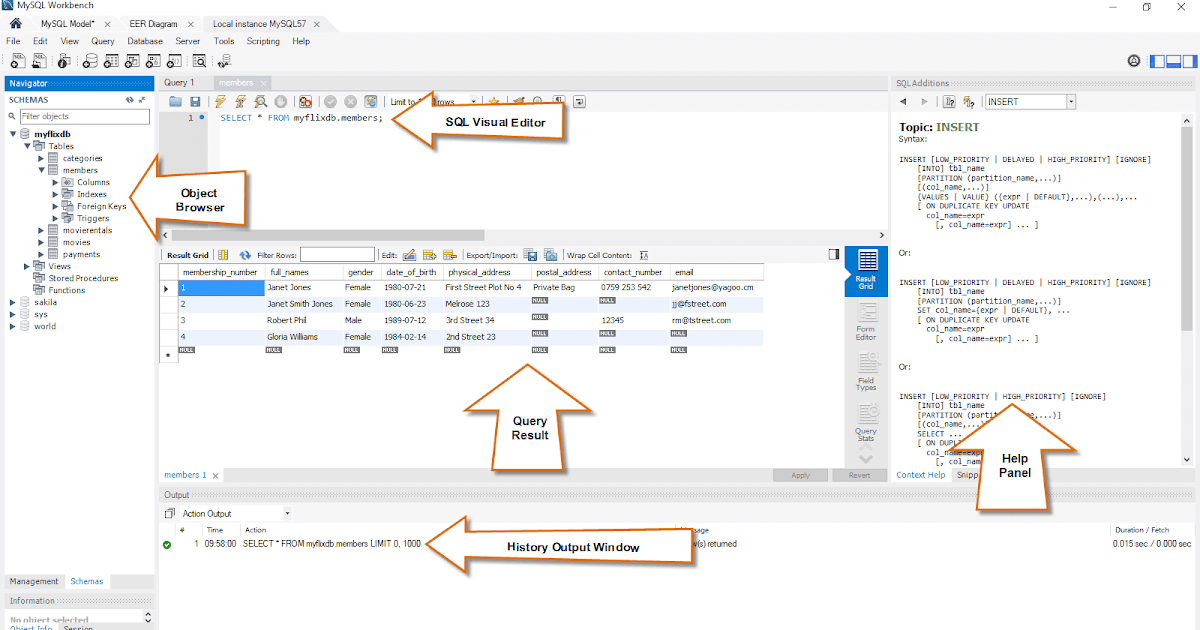Open the Context Help tab
Viewport: 1200px width, 630px height.
[921, 475]
